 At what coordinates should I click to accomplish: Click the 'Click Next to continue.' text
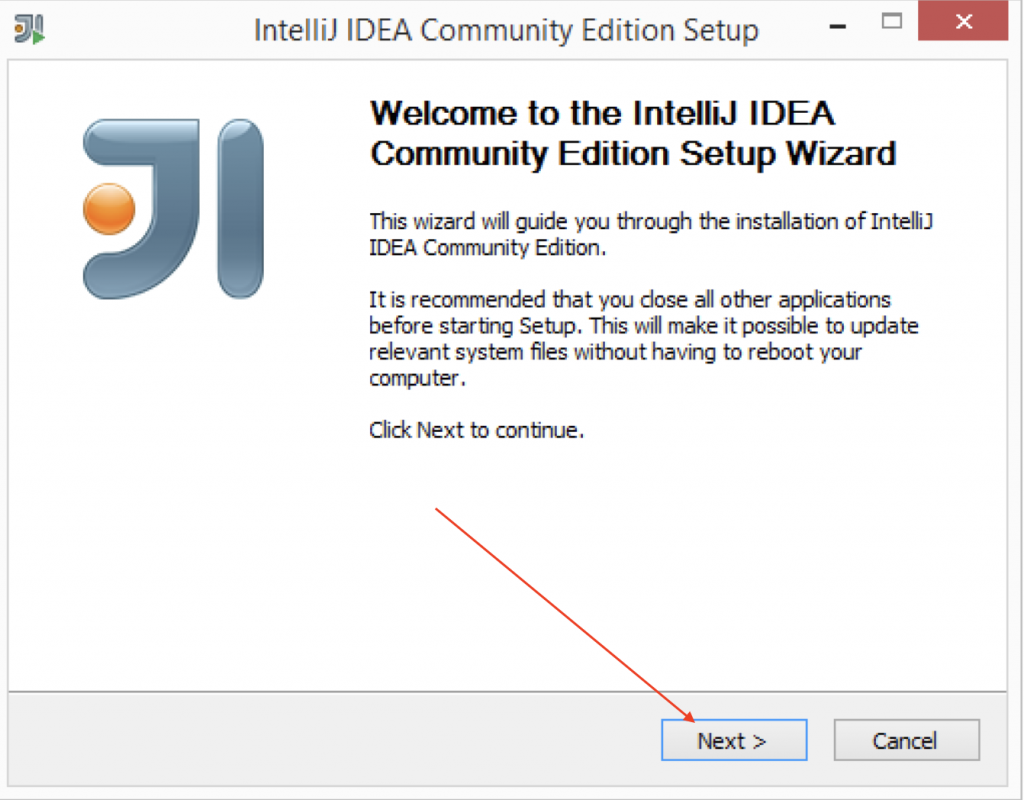(477, 430)
